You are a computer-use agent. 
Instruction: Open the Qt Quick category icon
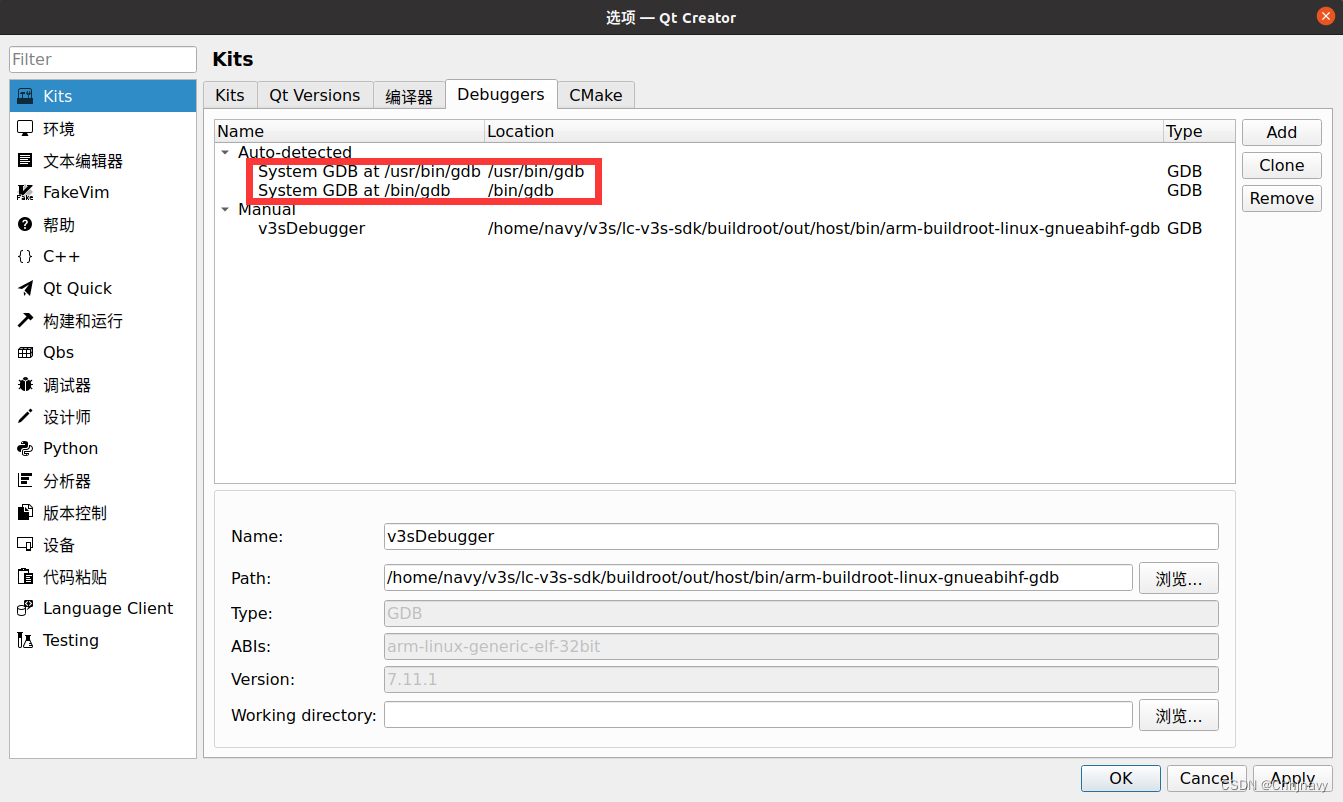[26, 288]
